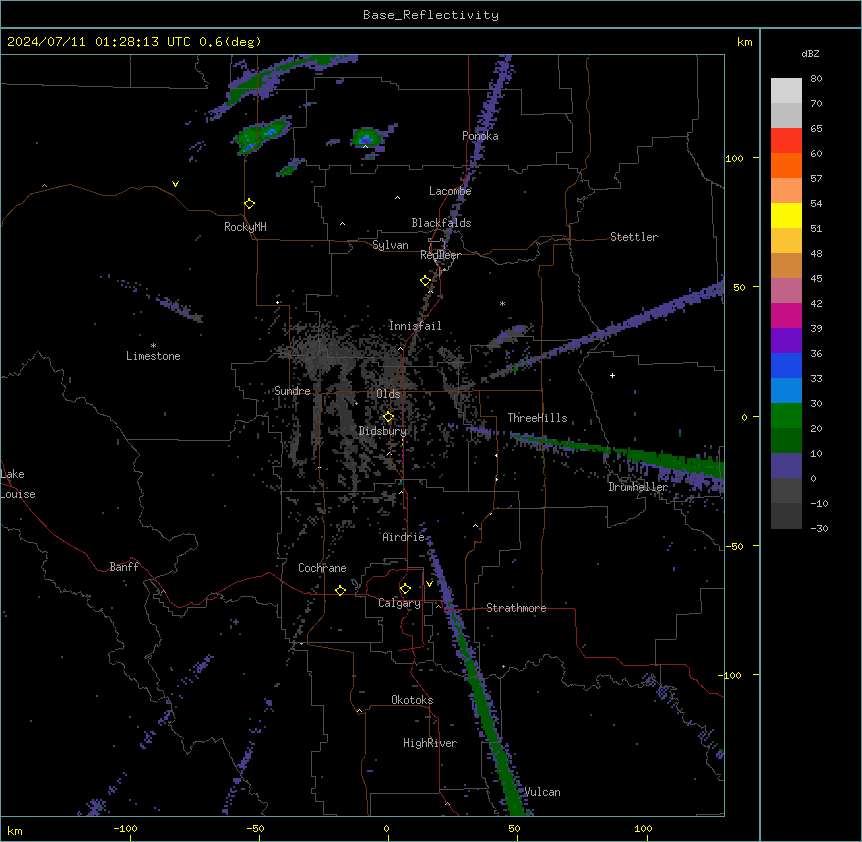This screenshot has width=862, height=842.
Task: Click the Innisfail label
Action: coord(415,326)
